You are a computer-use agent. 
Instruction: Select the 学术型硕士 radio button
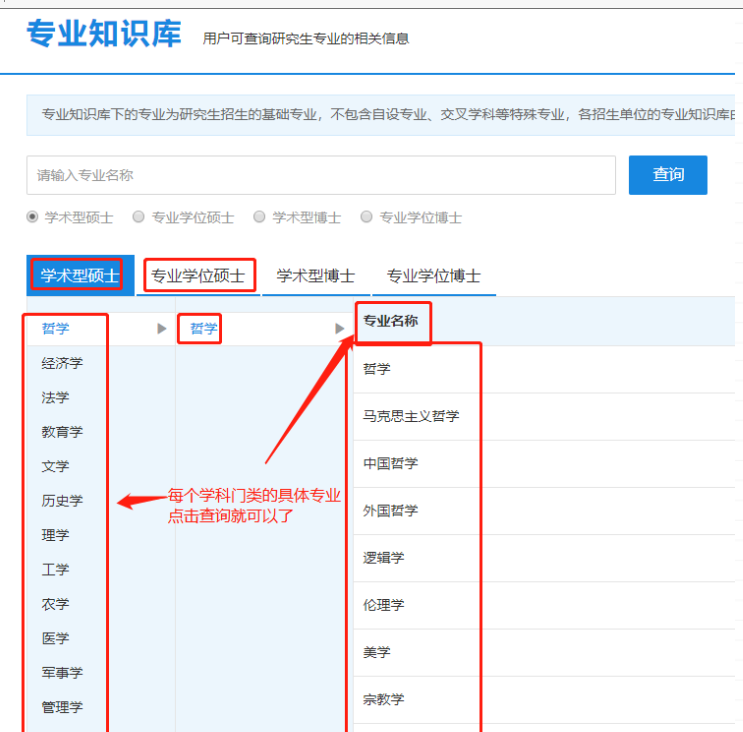pyautogui.click(x=33, y=217)
